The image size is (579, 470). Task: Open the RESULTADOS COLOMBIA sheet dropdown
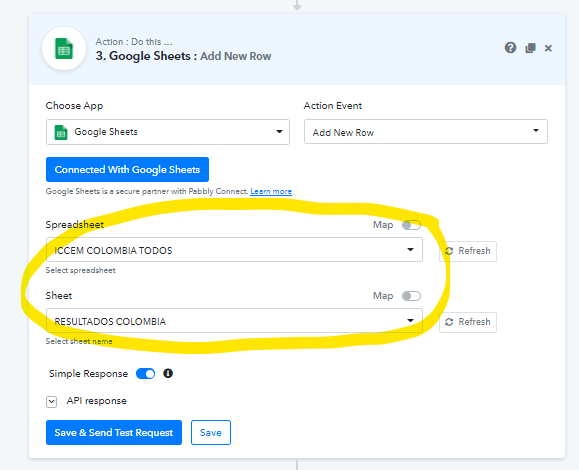point(234,321)
